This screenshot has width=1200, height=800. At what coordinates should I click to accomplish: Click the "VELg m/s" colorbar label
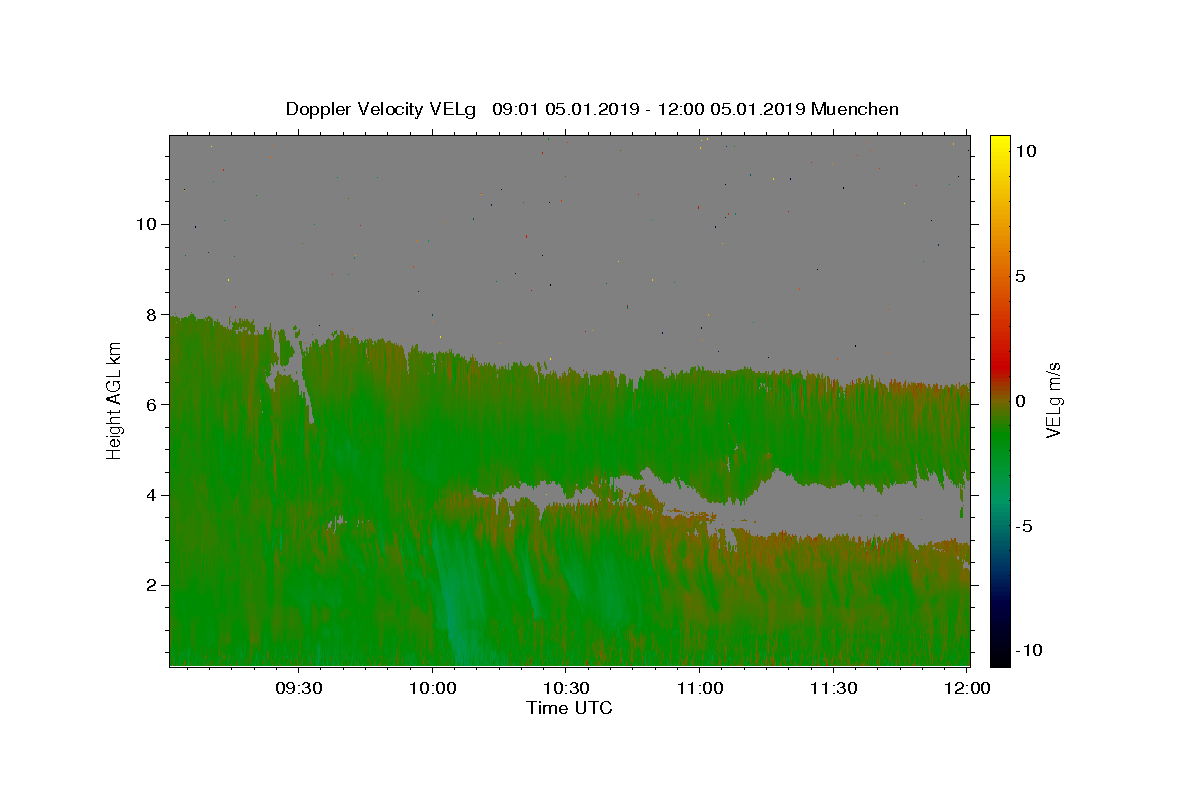1053,400
